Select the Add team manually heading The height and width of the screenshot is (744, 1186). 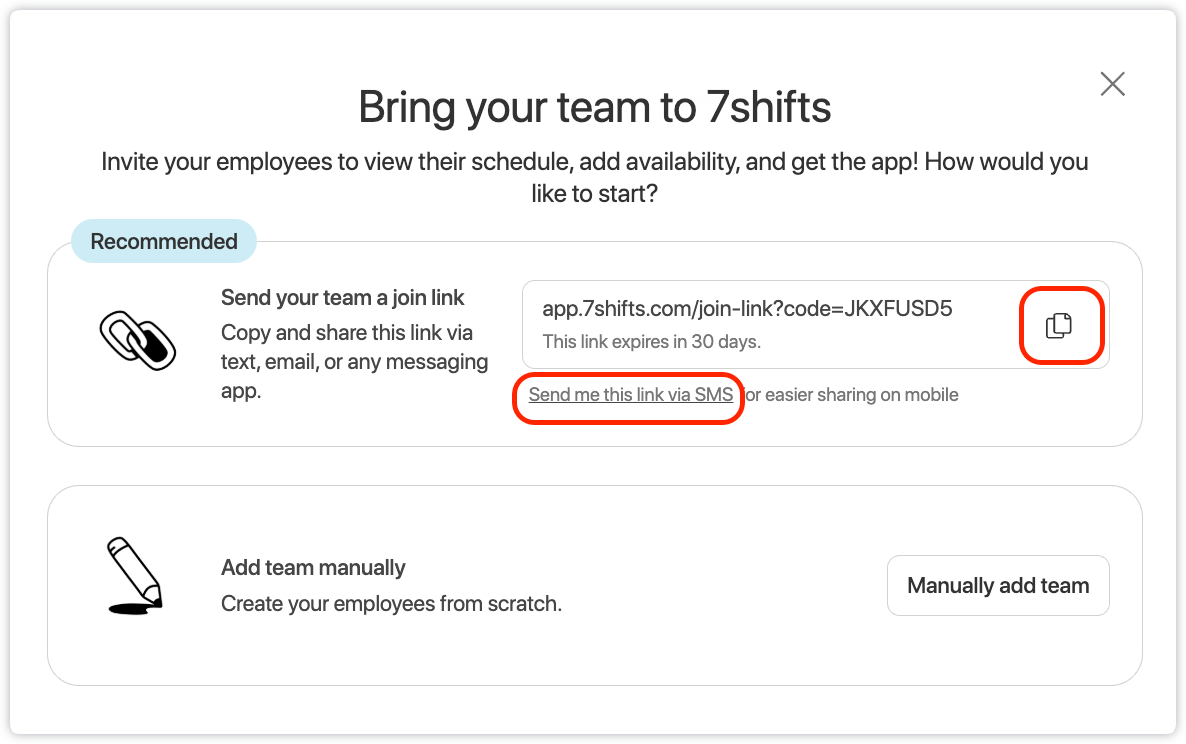coord(313,568)
